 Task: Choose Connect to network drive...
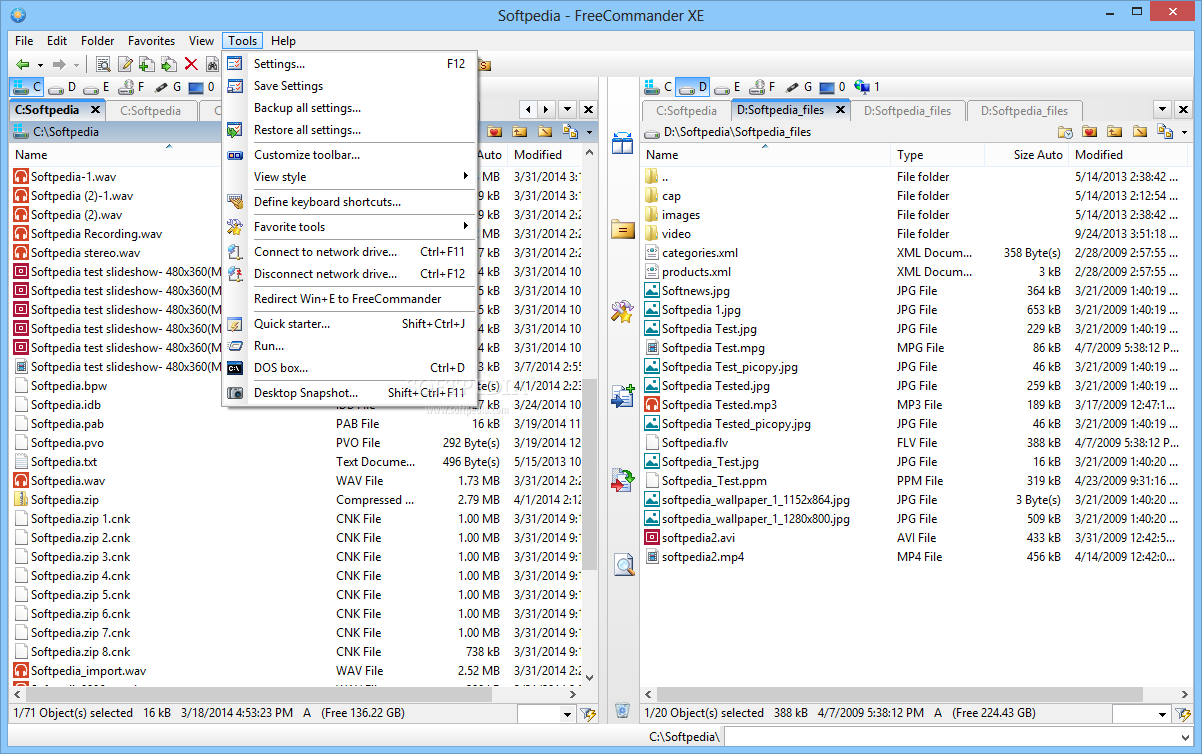coord(347,252)
